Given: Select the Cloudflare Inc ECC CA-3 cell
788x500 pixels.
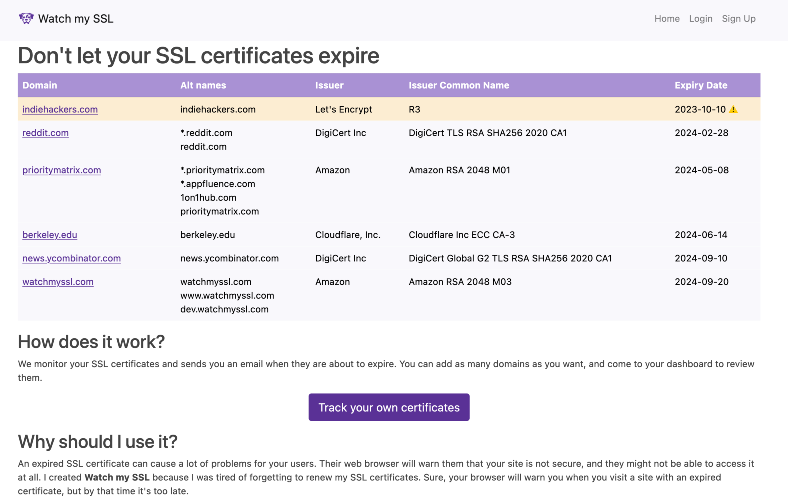Looking at the screenshot, I should [461, 235].
